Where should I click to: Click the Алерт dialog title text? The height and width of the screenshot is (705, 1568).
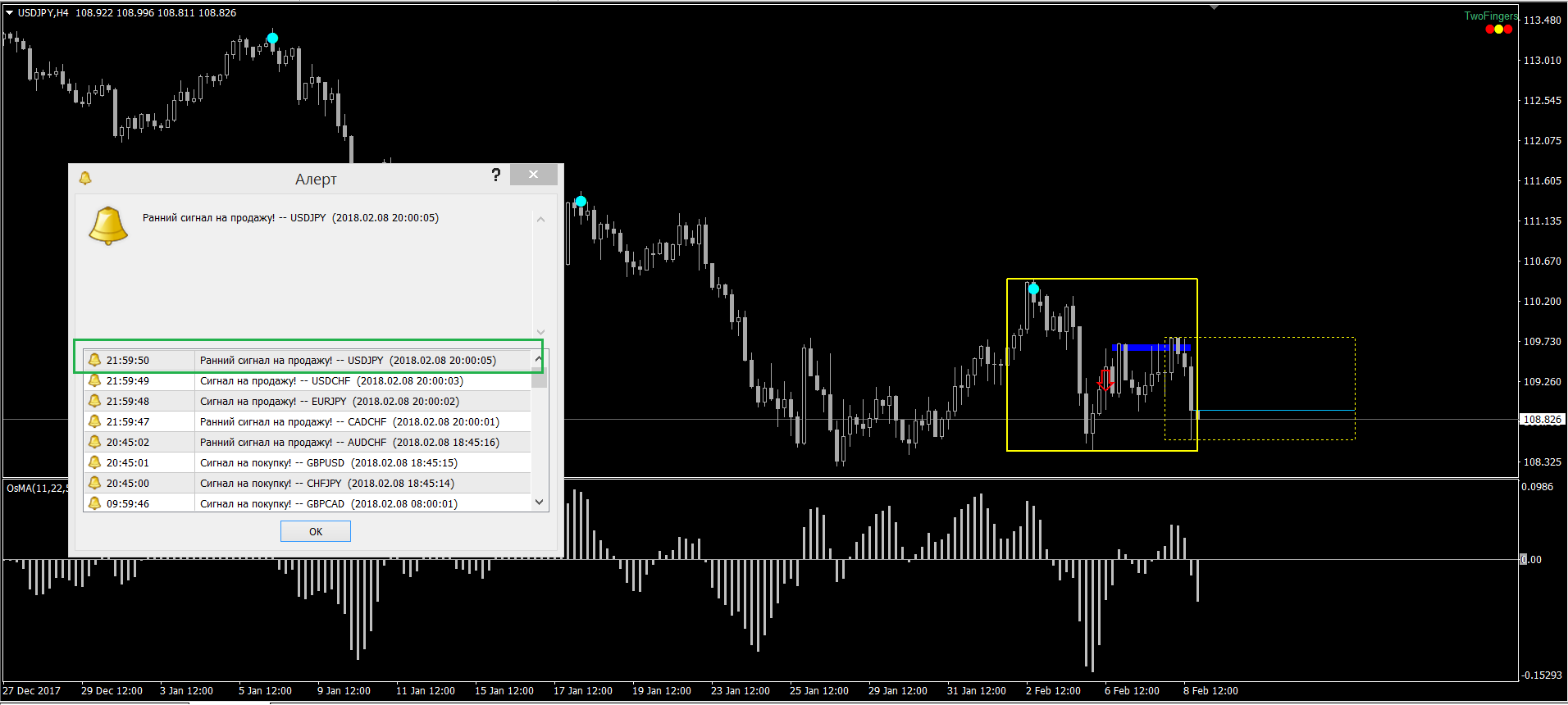[316, 179]
